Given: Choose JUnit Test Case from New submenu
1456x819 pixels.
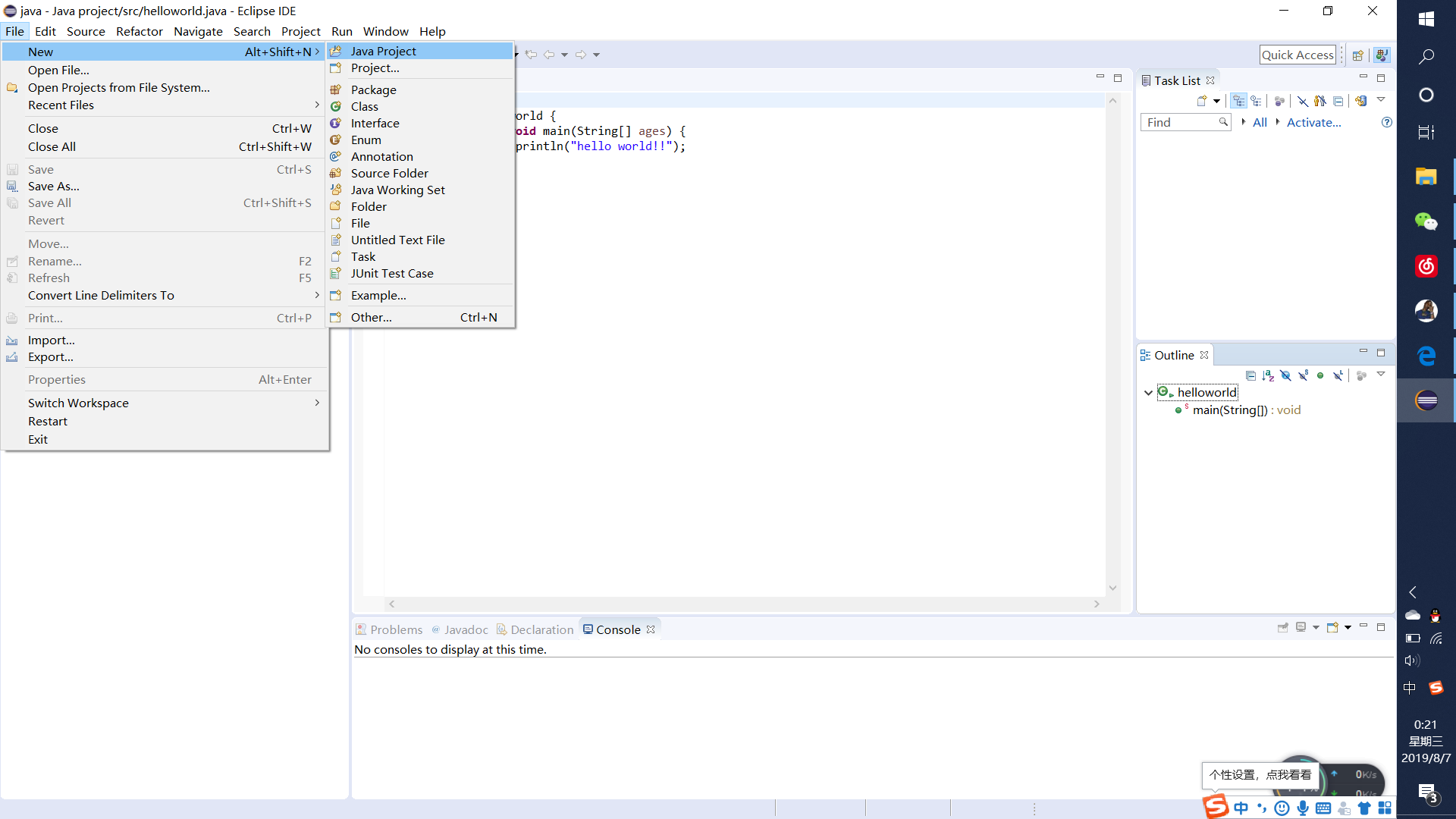Looking at the screenshot, I should pyautogui.click(x=420, y=273).
